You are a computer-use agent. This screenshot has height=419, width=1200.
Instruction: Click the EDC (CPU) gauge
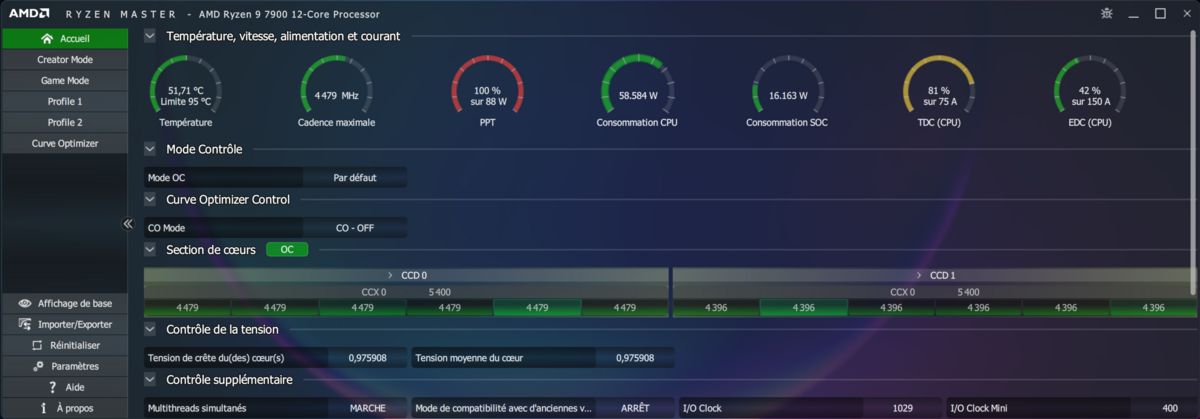point(1090,90)
